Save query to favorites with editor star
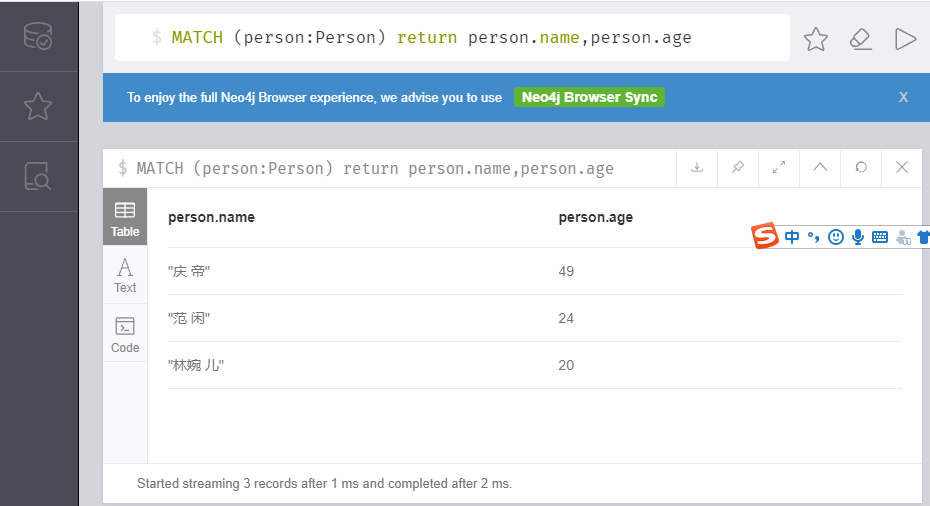The height and width of the screenshot is (506, 930). (816, 39)
